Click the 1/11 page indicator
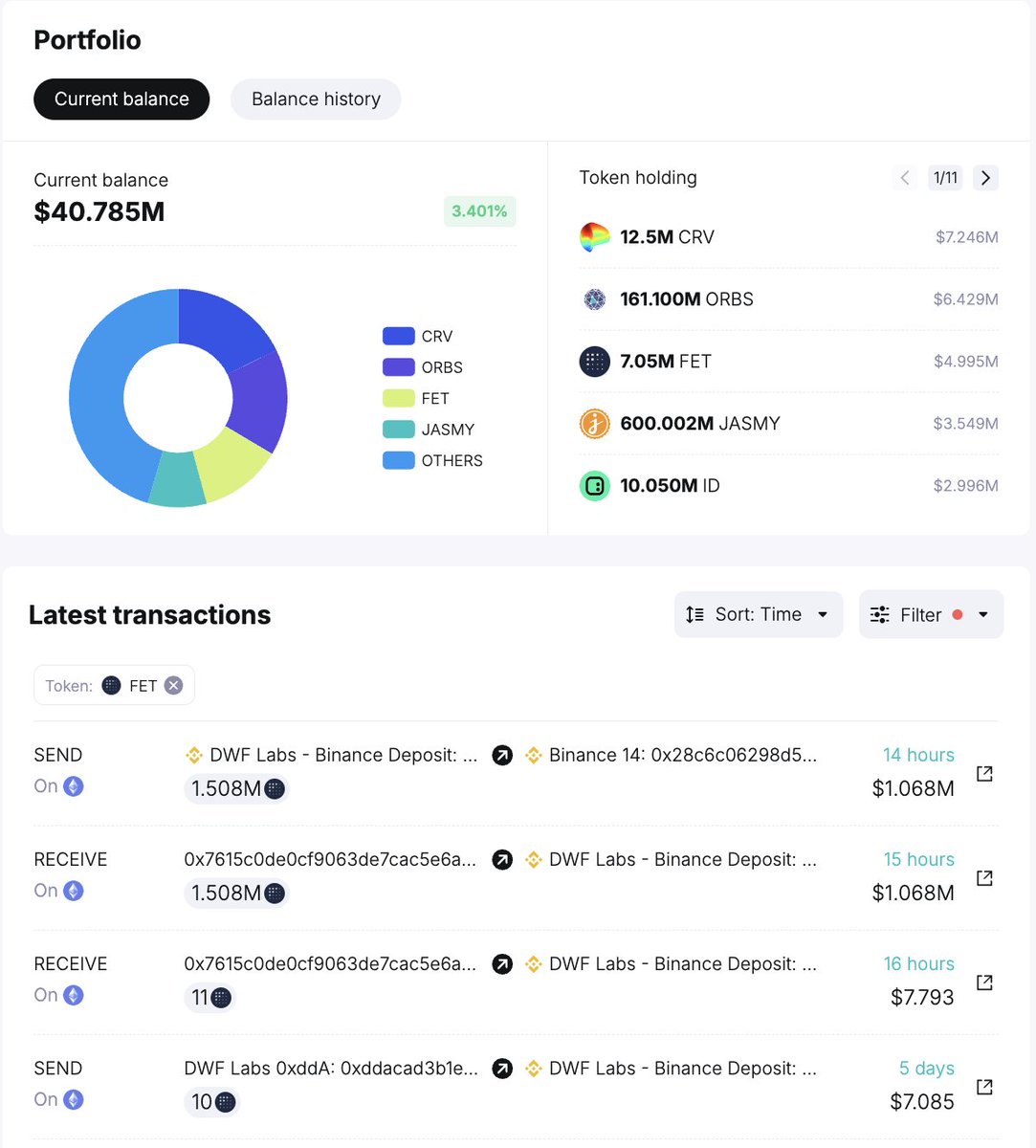 pyautogui.click(x=945, y=178)
